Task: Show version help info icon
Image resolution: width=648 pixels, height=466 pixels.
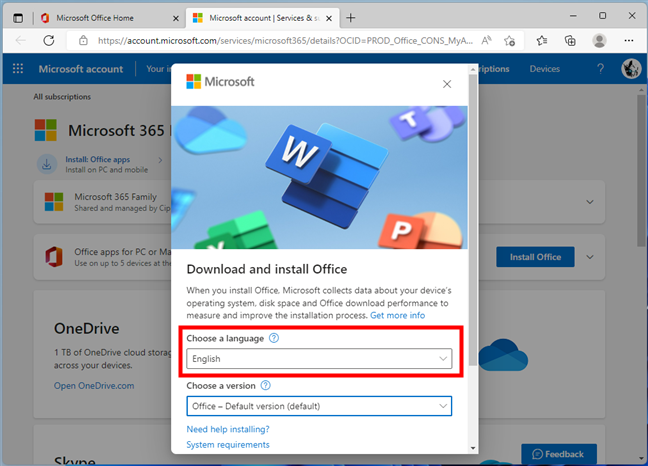Action: coord(266,385)
